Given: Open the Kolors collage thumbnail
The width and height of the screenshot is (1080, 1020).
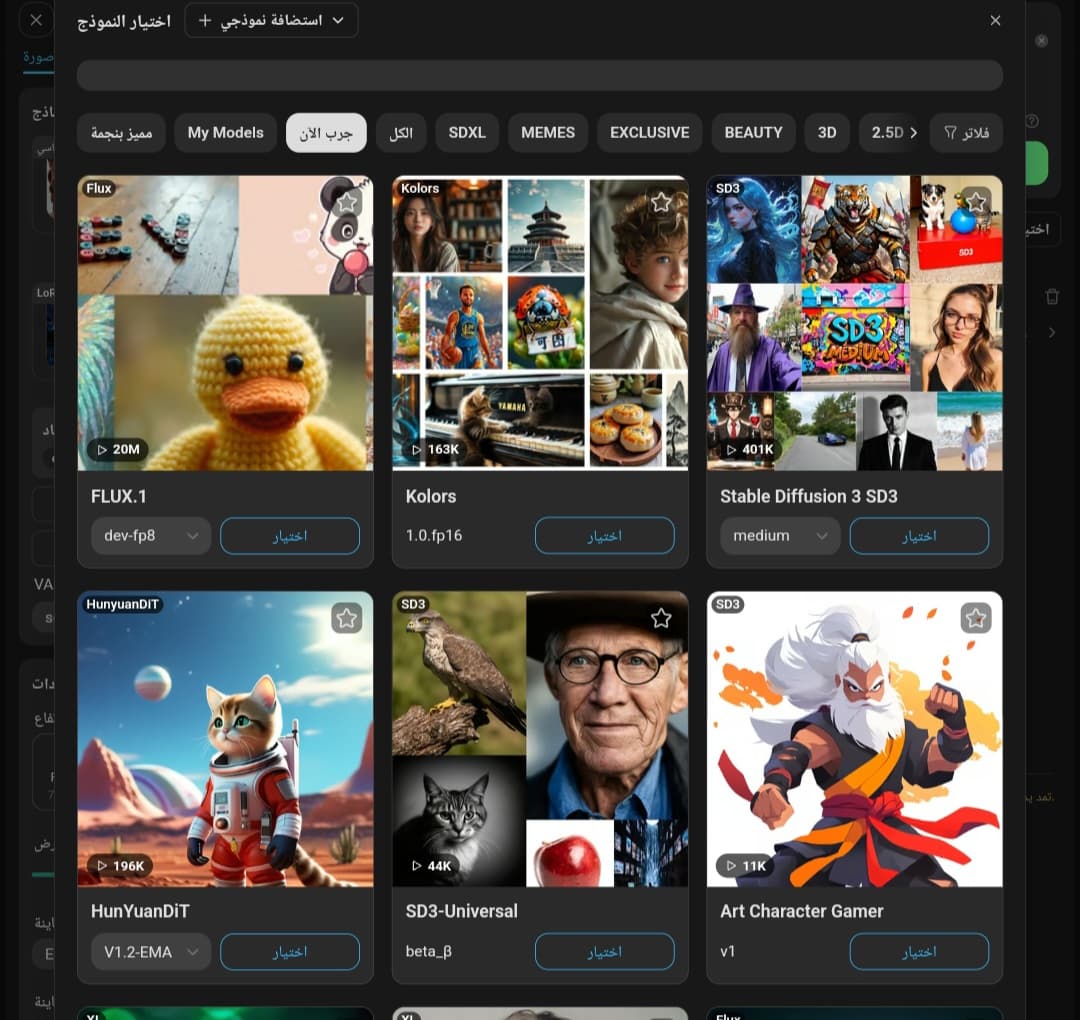Looking at the screenshot, I should [540, 323].
